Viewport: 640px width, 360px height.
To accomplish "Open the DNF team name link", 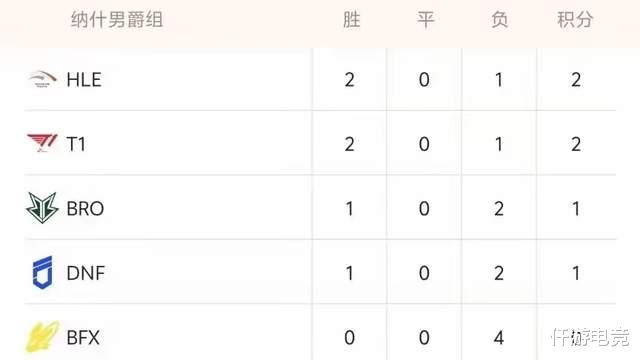I will (86, 273).
